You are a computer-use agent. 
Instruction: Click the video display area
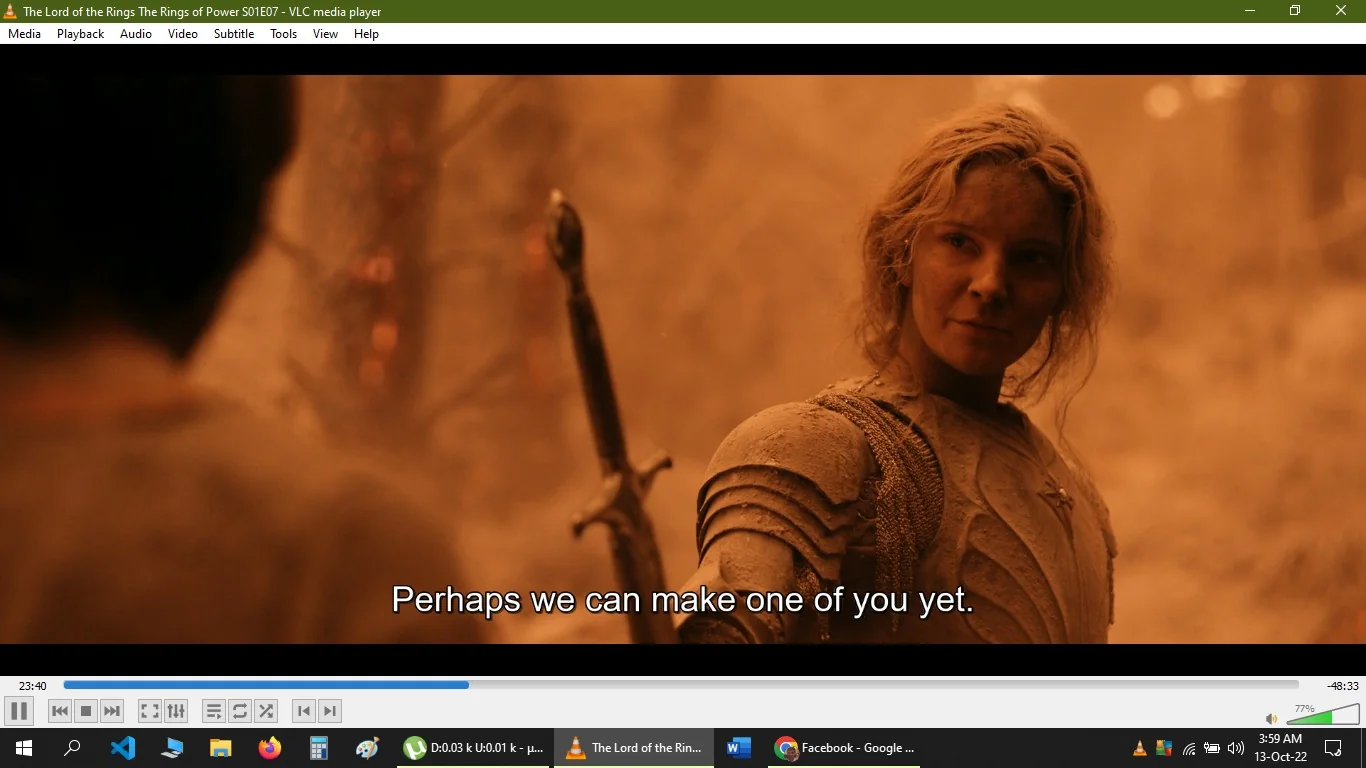pos(683,359)
